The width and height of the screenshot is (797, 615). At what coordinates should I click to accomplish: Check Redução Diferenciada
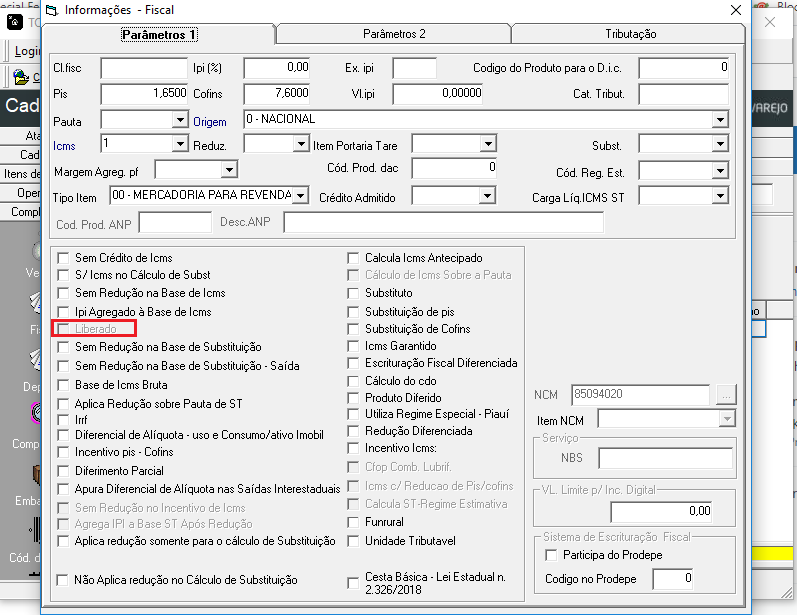[353, 432]
